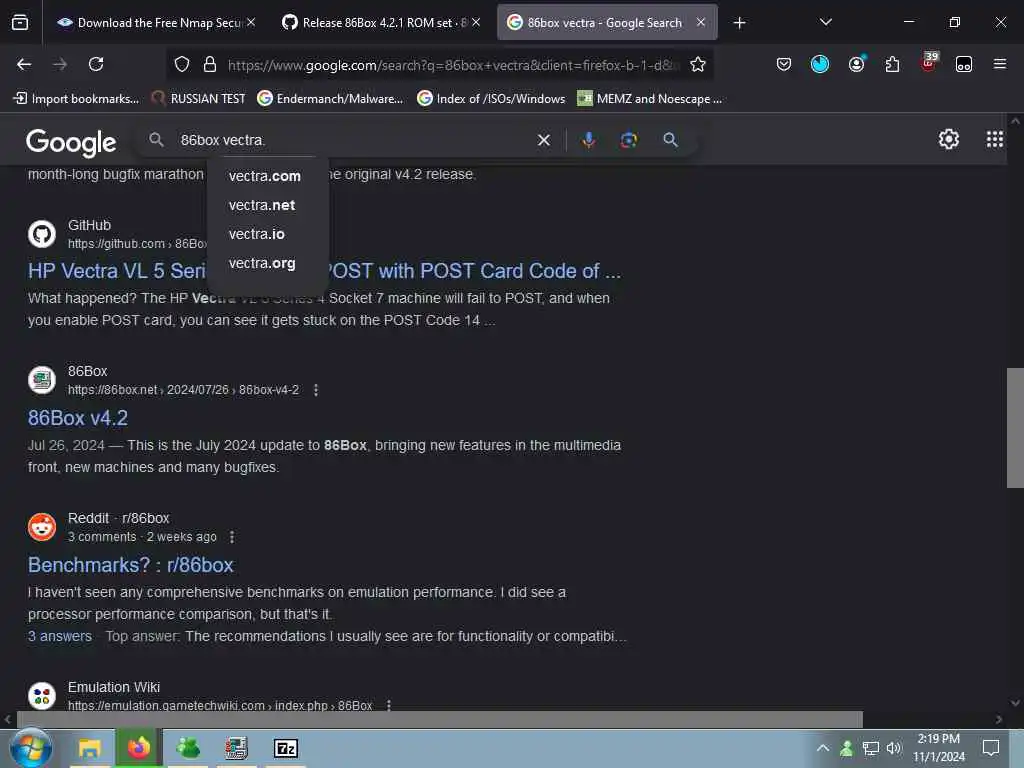Viewport: 1024px width, 768px height.
Task: Go back with the back arrow
Action: 24,64
